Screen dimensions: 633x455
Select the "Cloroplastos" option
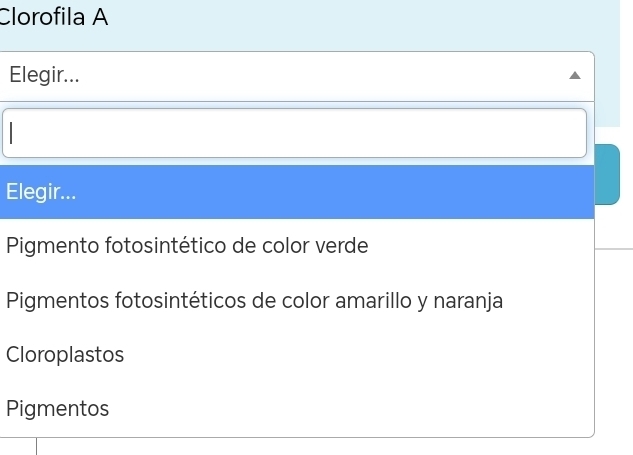tap(65, 354)
